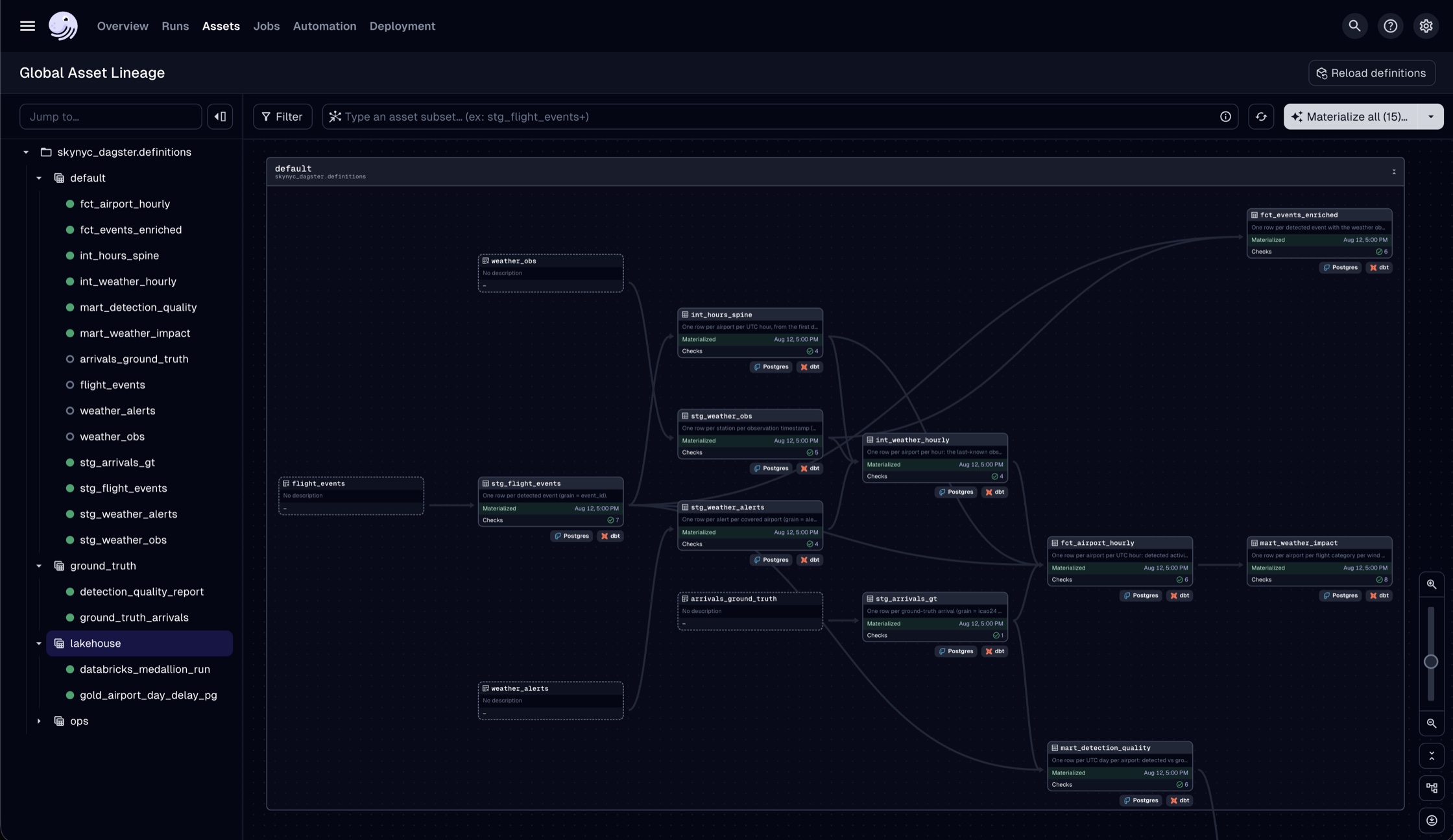Download the graph as image
Screen dimensions: 1453x840
(x=1431, y=821)
